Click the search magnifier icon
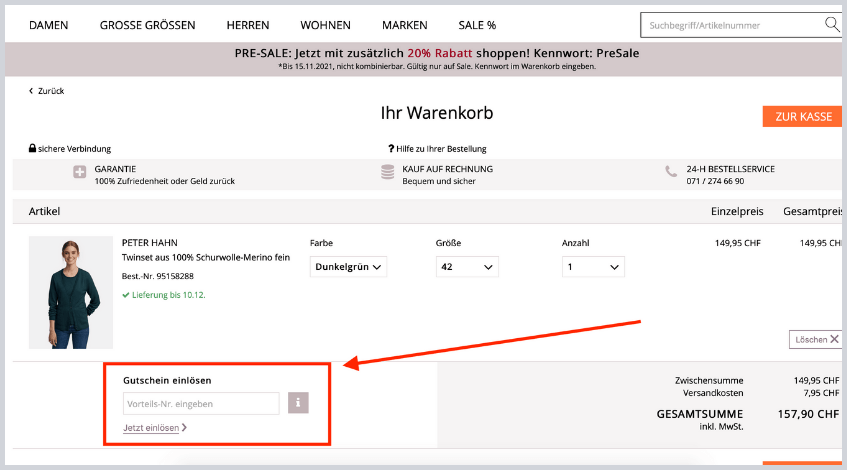The width and height of the screenshot is (847, 470). pyautogui.click(x=831, y=24)
